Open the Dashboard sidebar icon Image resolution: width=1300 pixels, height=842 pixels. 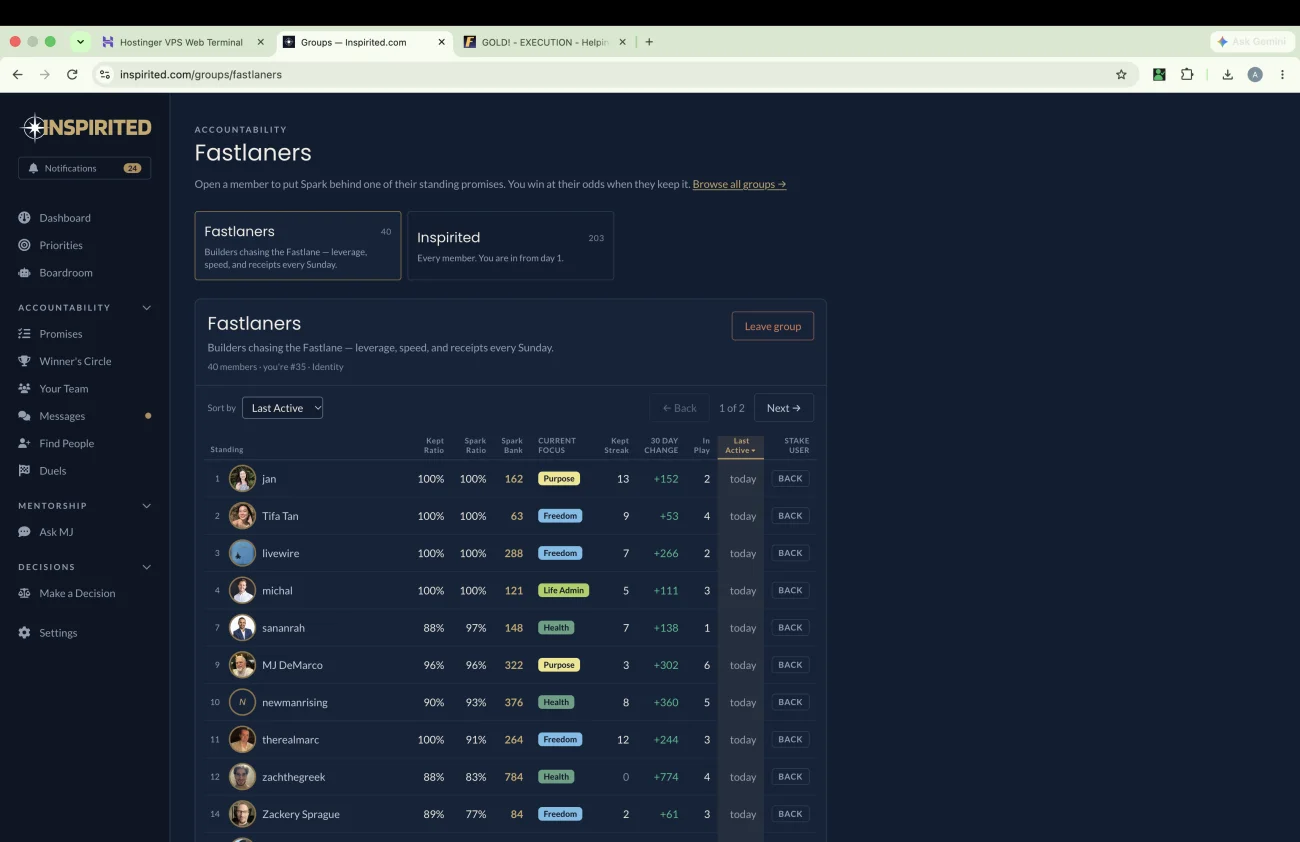25,218
